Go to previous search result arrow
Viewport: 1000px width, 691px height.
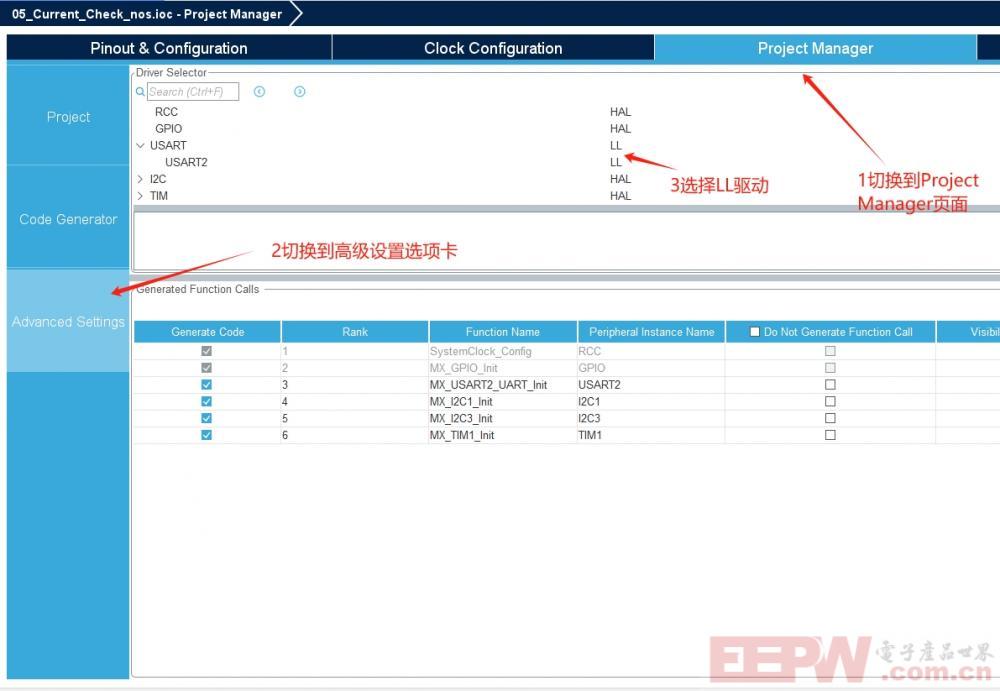259,92
